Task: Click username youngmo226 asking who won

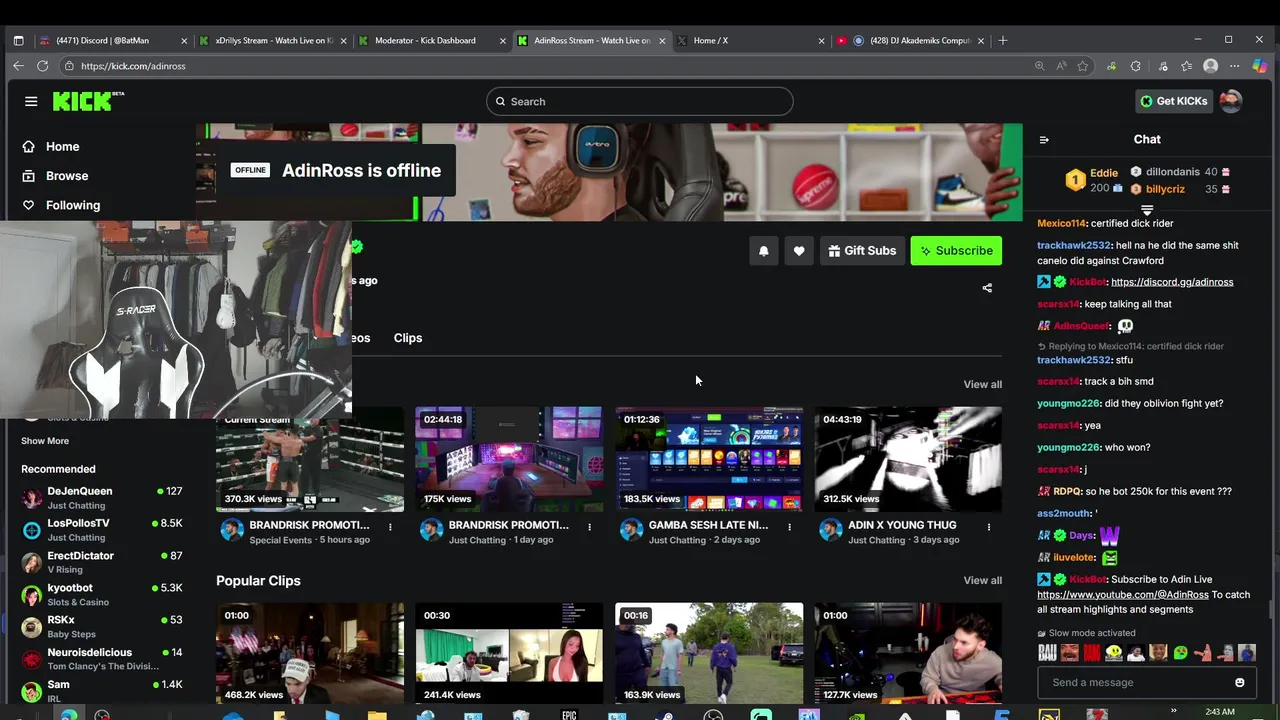Action: 1068,447
